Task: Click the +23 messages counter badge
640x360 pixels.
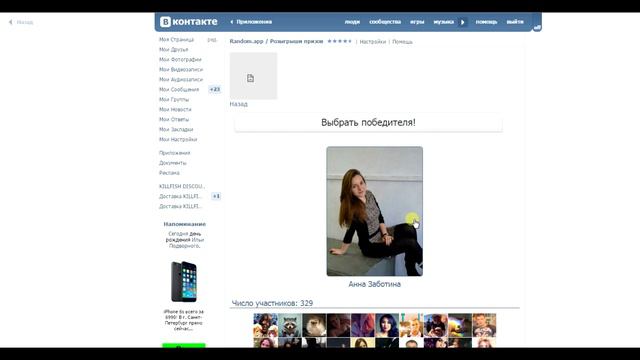Action: pyautogui.click(x=215, y=89)
